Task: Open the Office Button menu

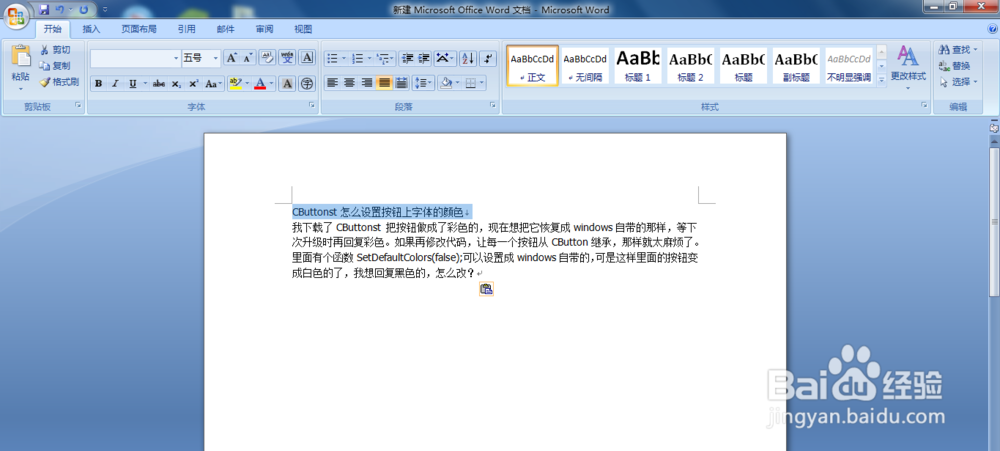Action: click(16, 15)
